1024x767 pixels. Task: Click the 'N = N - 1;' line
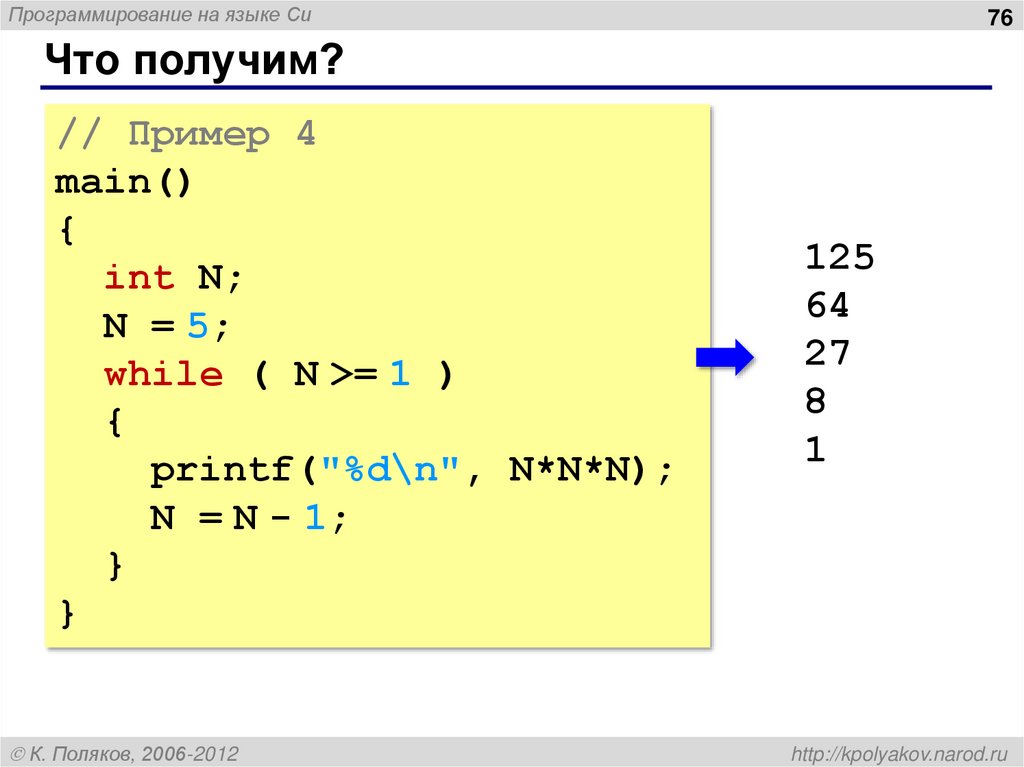coord(248,518)
